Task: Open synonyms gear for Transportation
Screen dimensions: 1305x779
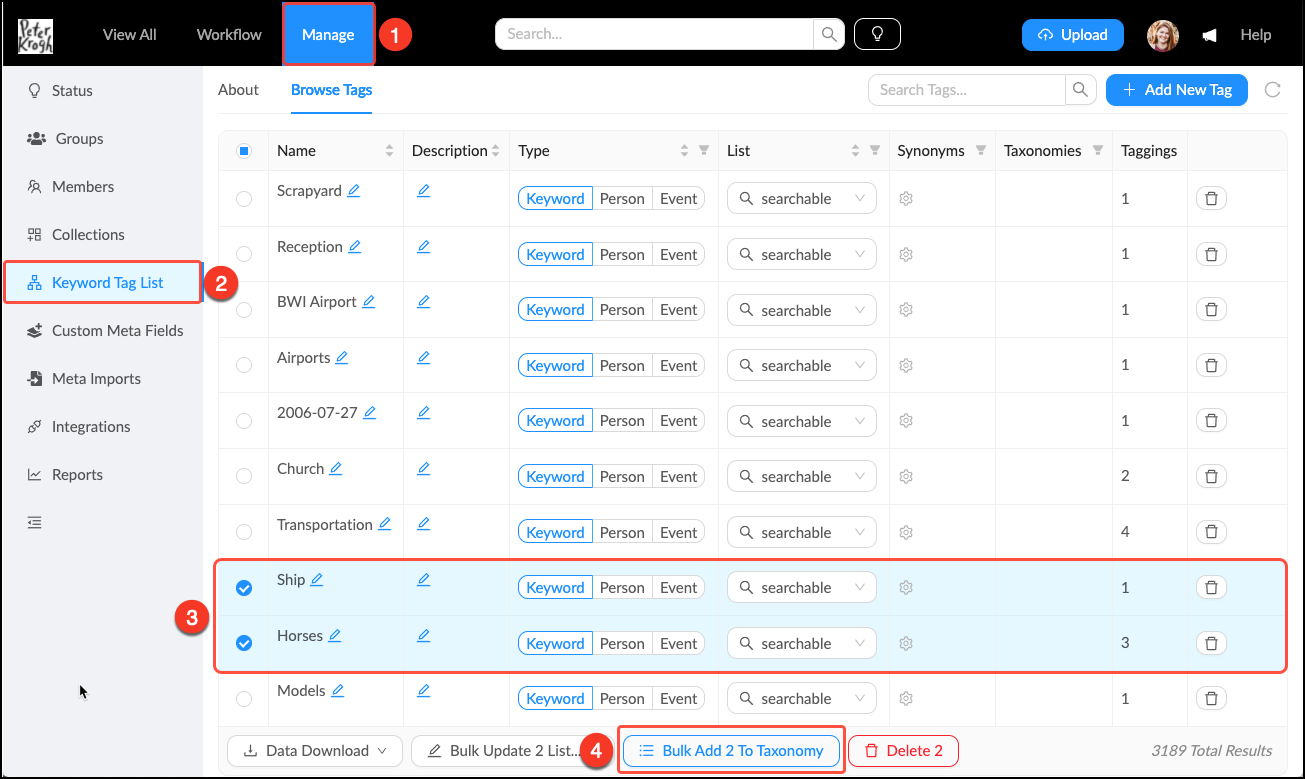Action: pyautogui.click(x=906, y=532)
